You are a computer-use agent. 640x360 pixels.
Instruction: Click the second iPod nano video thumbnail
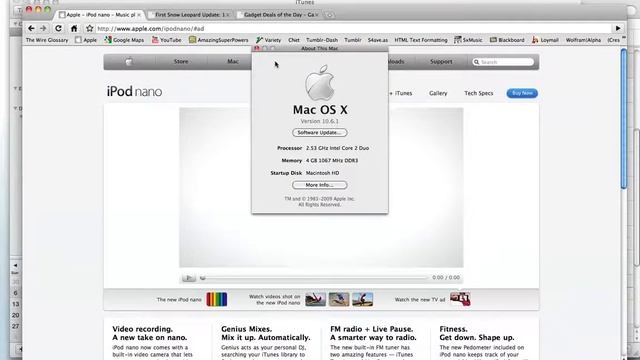point(339,299)
